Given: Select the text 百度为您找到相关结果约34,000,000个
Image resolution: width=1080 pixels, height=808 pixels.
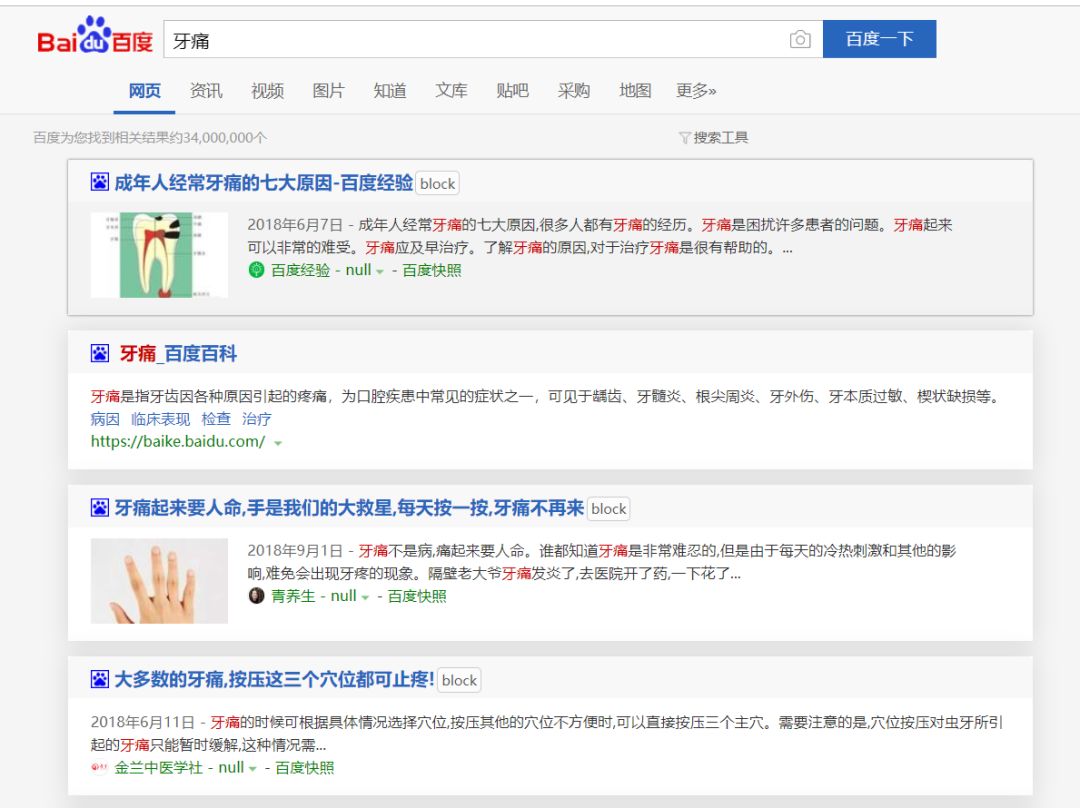Looking at the screenshot, I should click(x=150, y=138).
